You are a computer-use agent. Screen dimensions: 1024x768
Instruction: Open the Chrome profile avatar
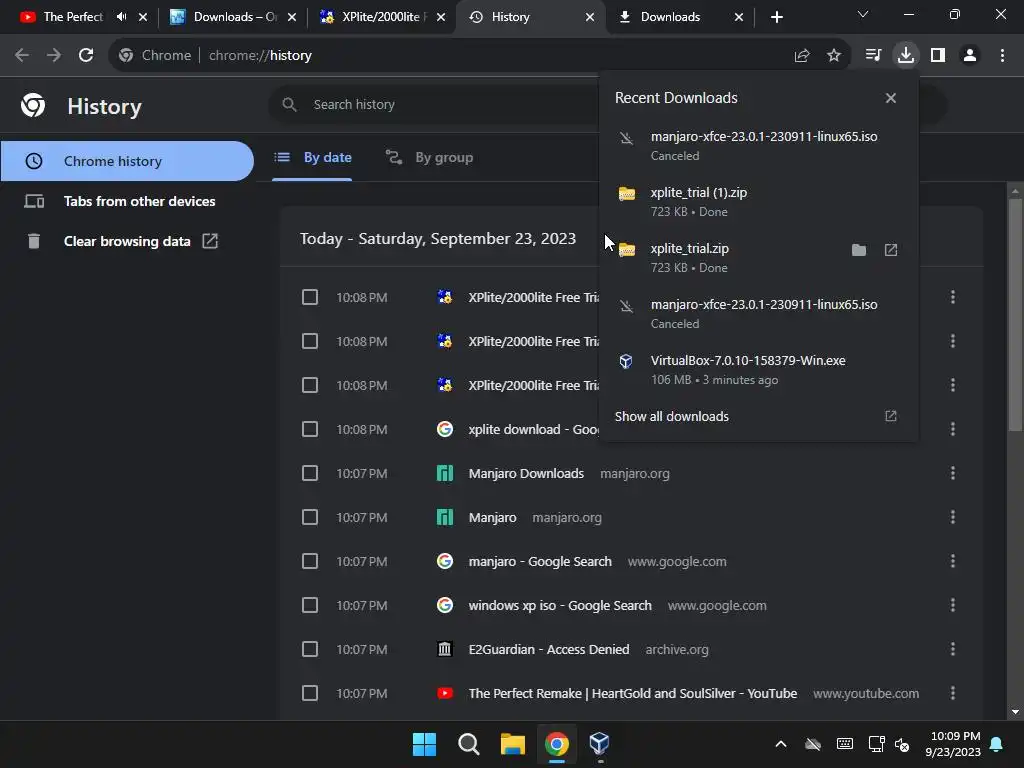click(x=970, y=56)
